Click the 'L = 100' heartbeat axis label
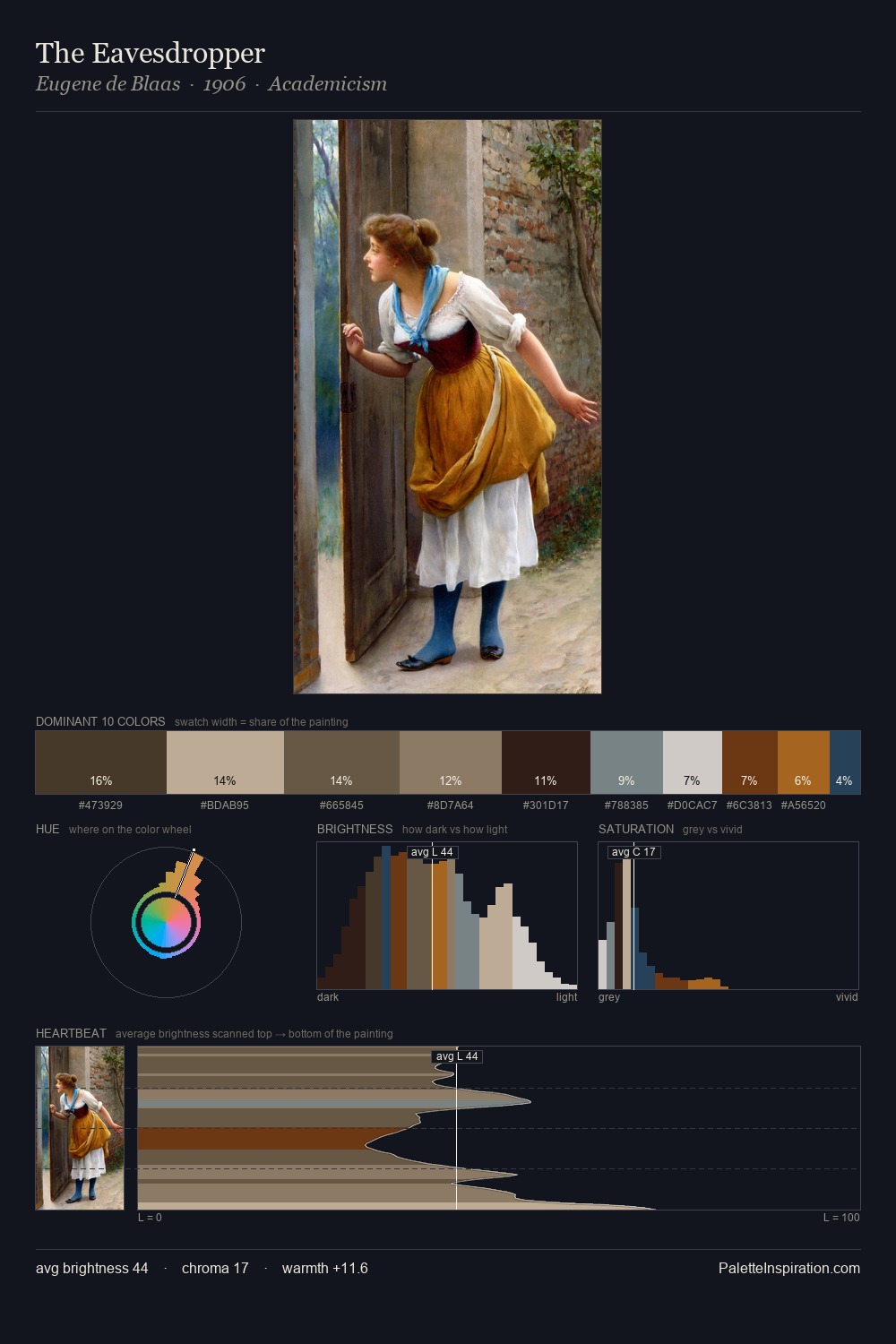This screenshot has height=1344, width=896. click(841, 1218)
